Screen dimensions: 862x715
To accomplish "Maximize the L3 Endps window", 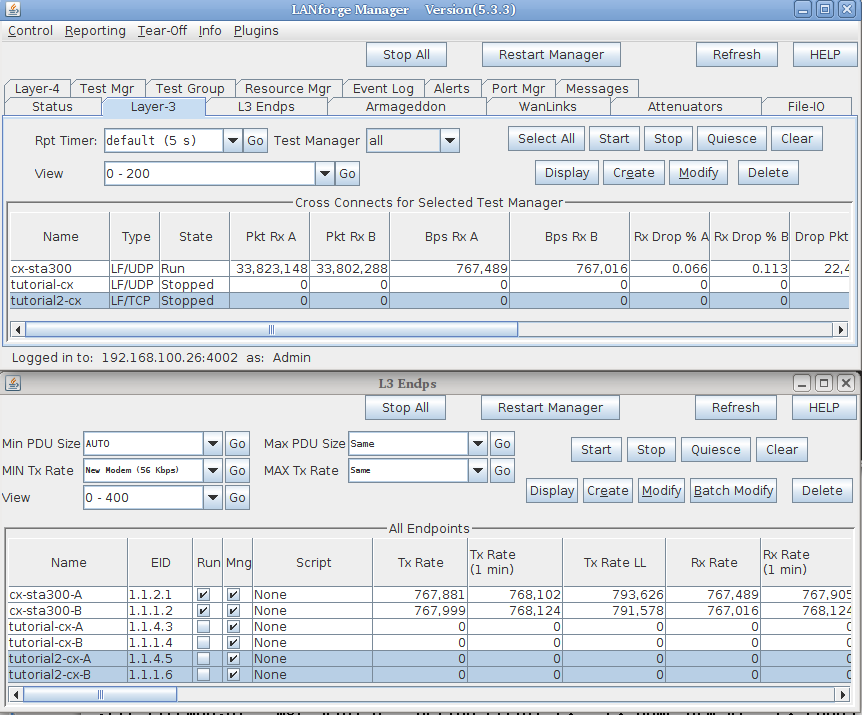I will click(x=824, y=383).
